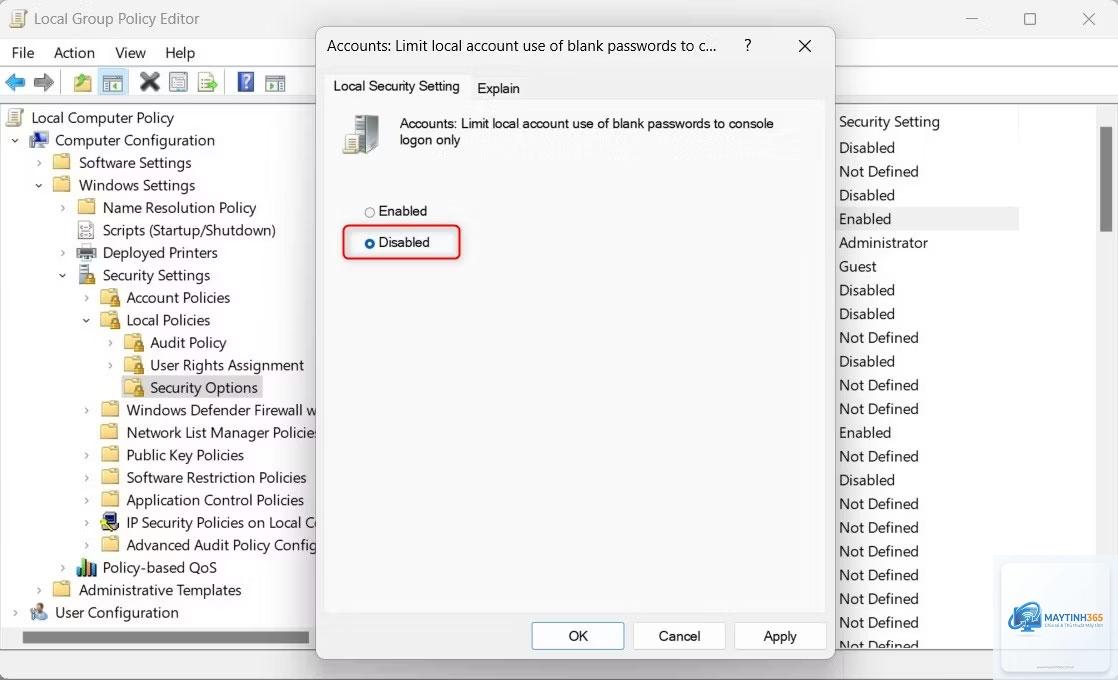Screen dimensions: 1118x680
Task: Click the Deployed Printers printer icon
Action: (86, 252)
